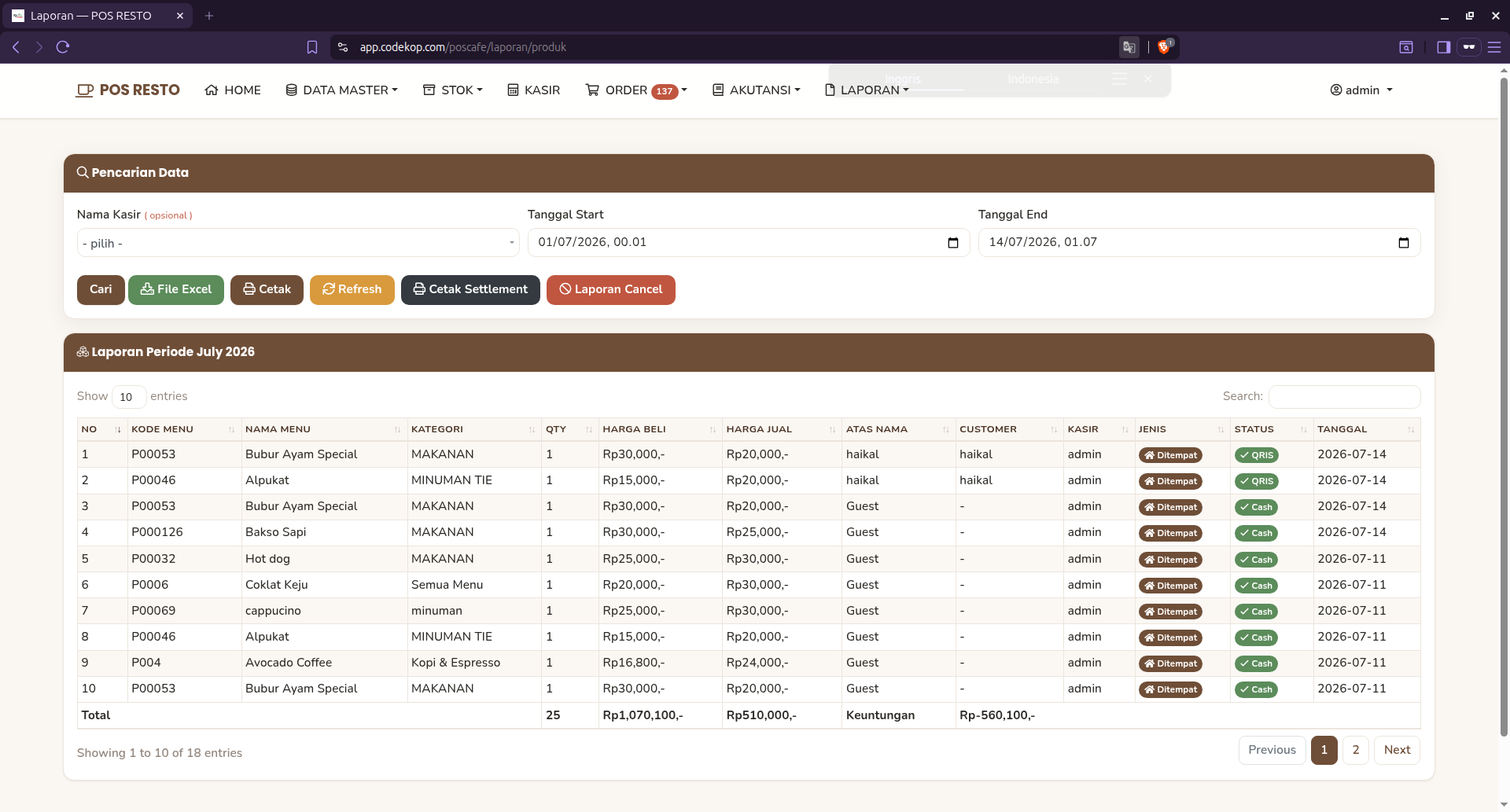Click the Refresh button
Viewport: 1510px width, 812px height.
(x=352, y=289)
